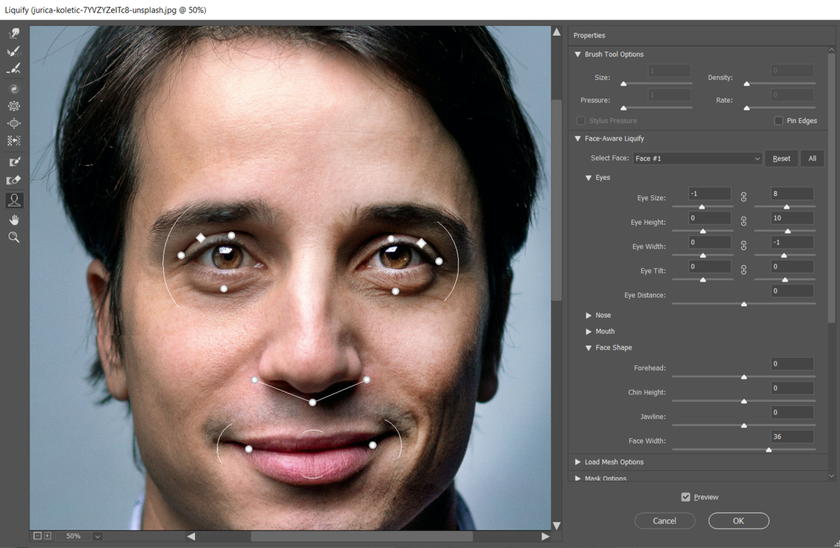840x548 pixels.
Task: Open the Select Face dropdown
Action: [697, 159]
